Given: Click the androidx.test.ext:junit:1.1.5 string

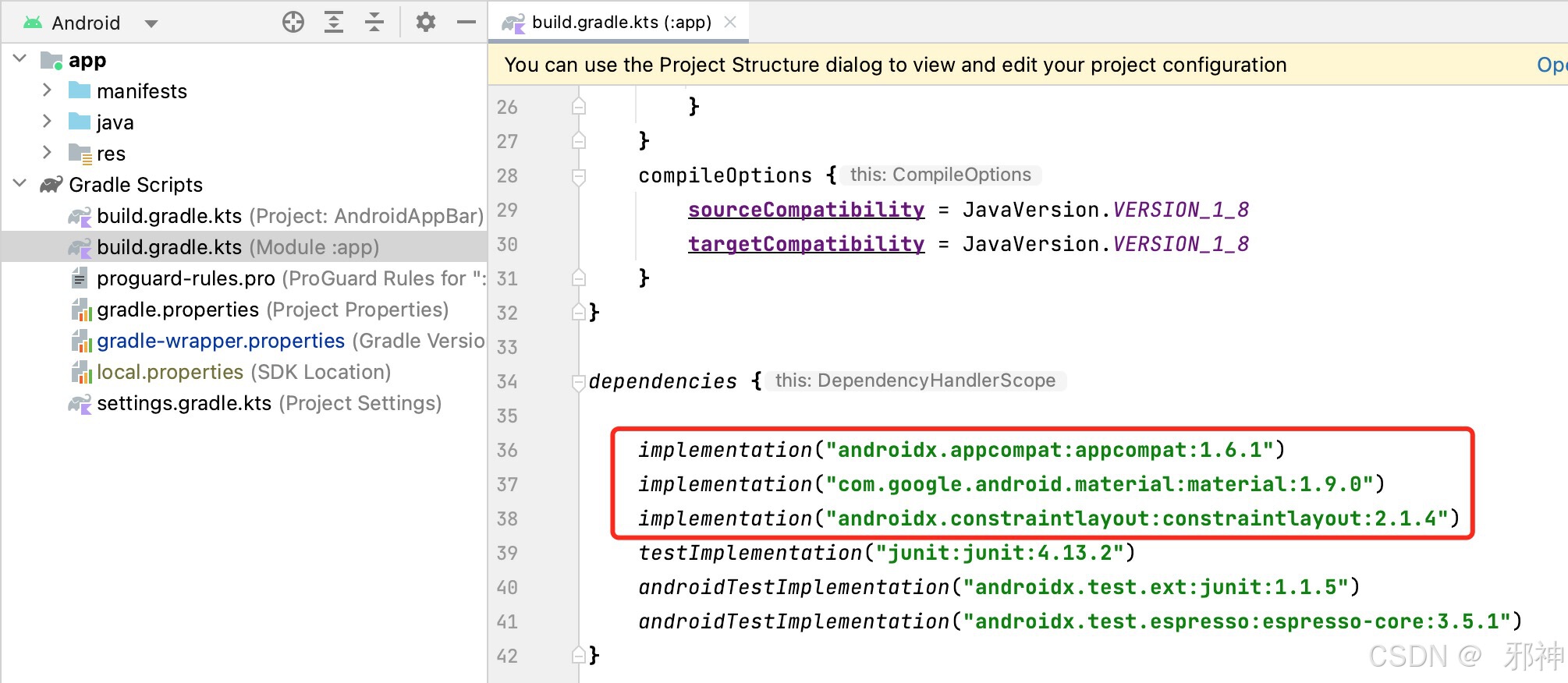Looking at the screenshot, I should pyautogui.click(x=1156, y=587).
